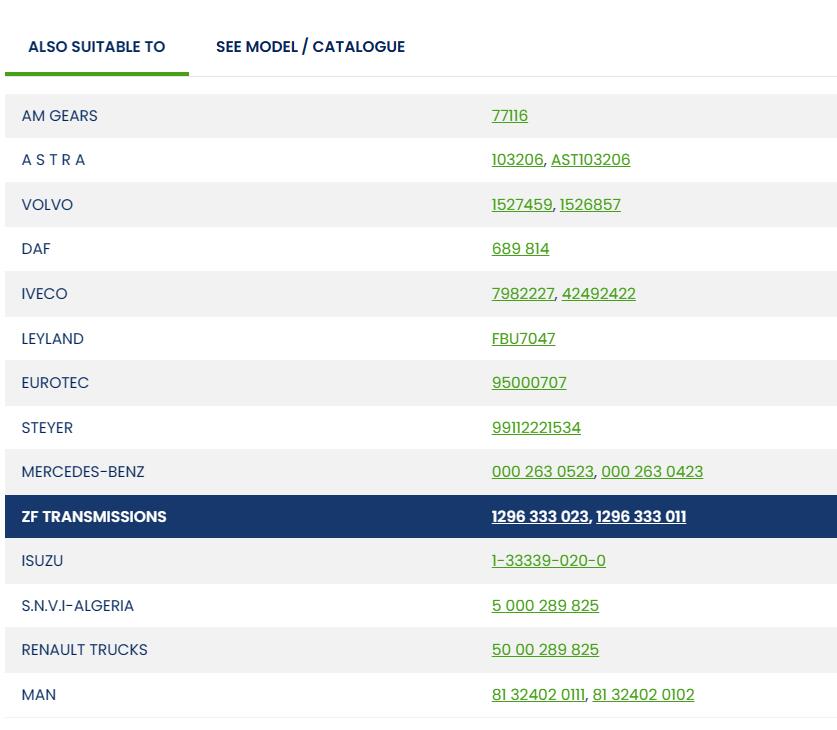
Task: Open DAF part number 689 814
Action: (520, 249)
